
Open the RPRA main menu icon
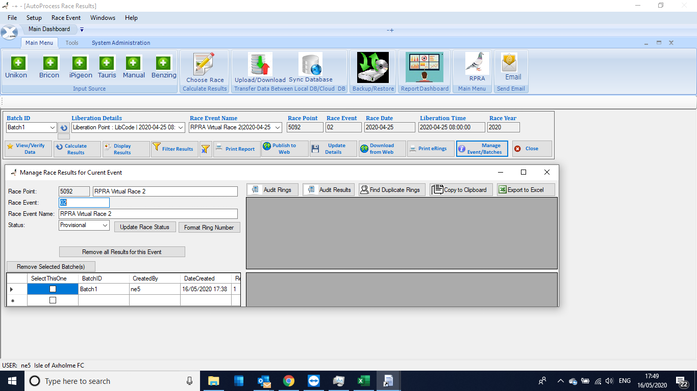tap(477, 67)
